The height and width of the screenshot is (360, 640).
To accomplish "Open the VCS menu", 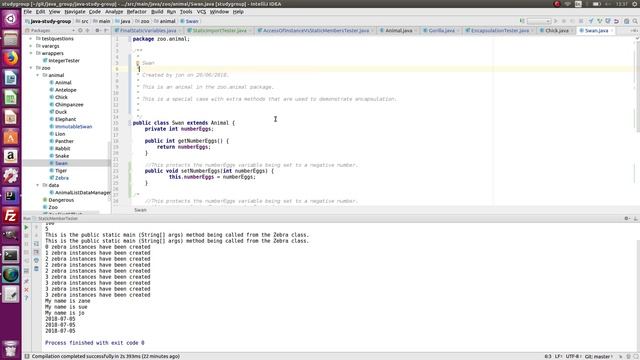I will (x=201, y=12).
